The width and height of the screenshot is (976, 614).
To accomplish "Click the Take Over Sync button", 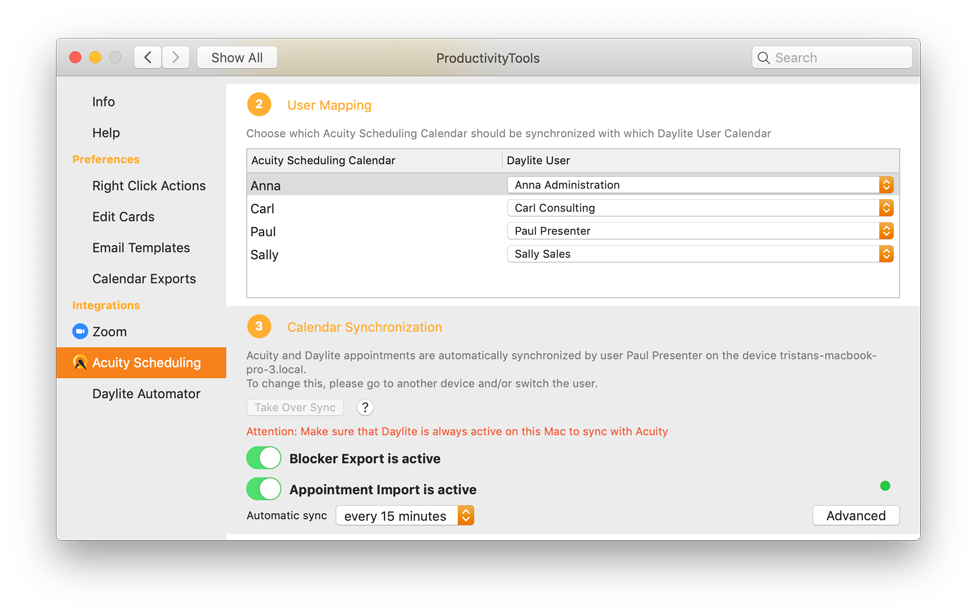I will [x=295, y=407].
